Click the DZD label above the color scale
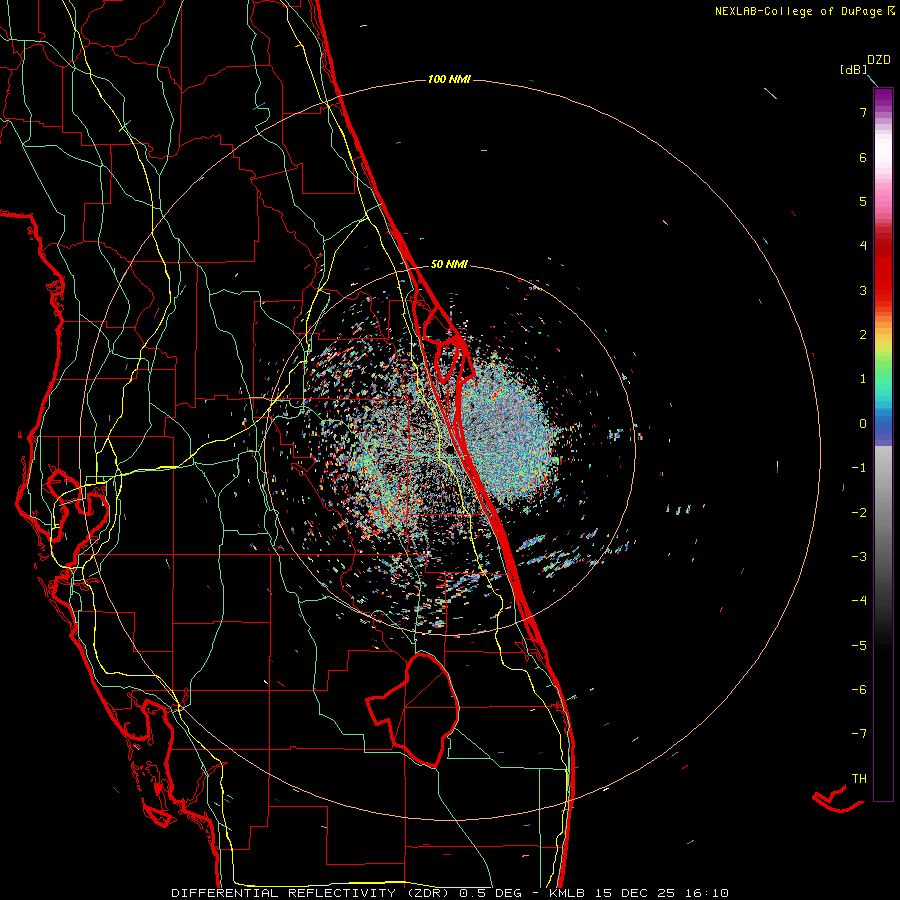The width and height of the screenshot is (900, 900). pyautogui.click(x=879, y=60)
